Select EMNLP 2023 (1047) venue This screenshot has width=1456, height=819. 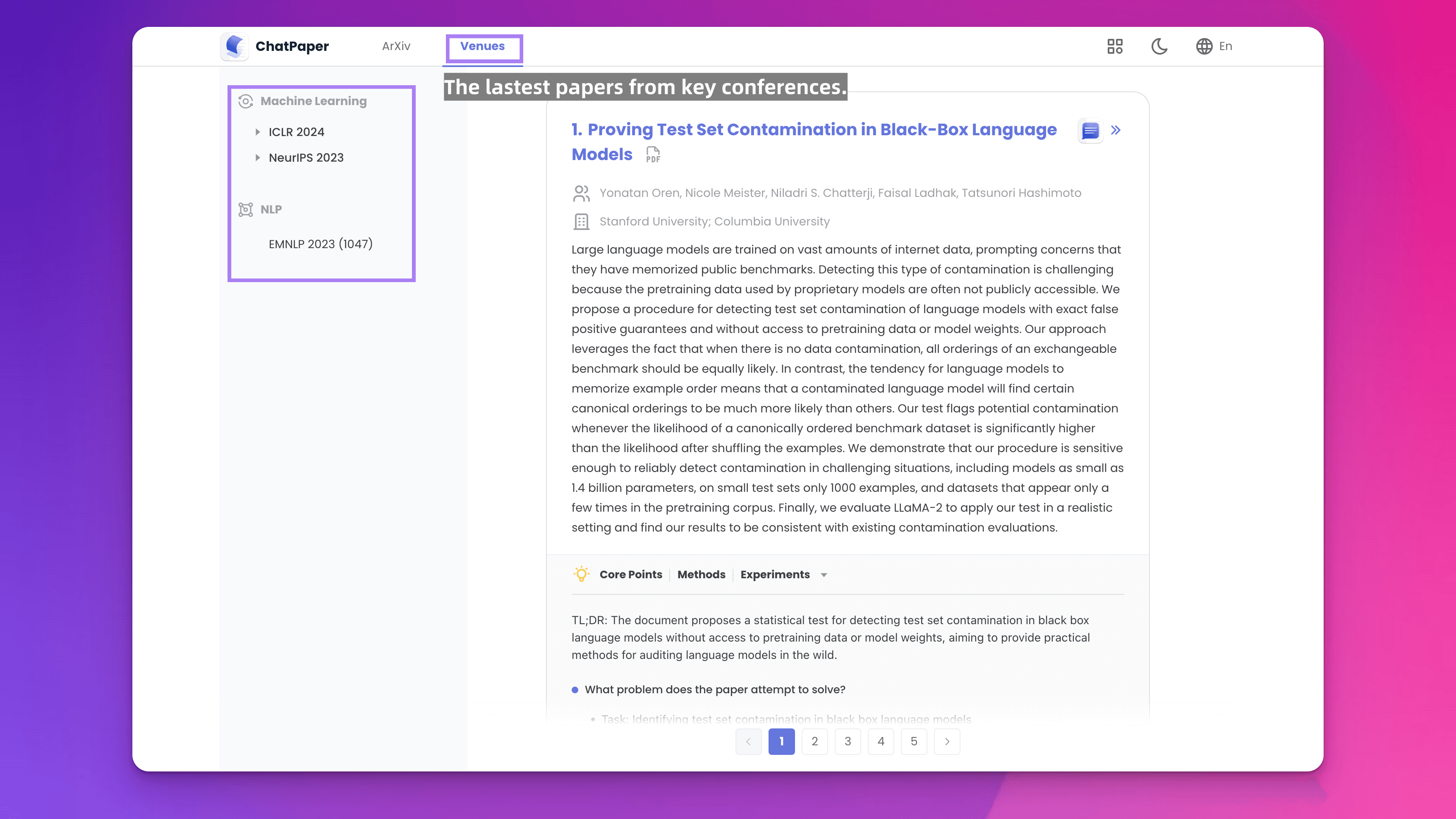(321, 244)
